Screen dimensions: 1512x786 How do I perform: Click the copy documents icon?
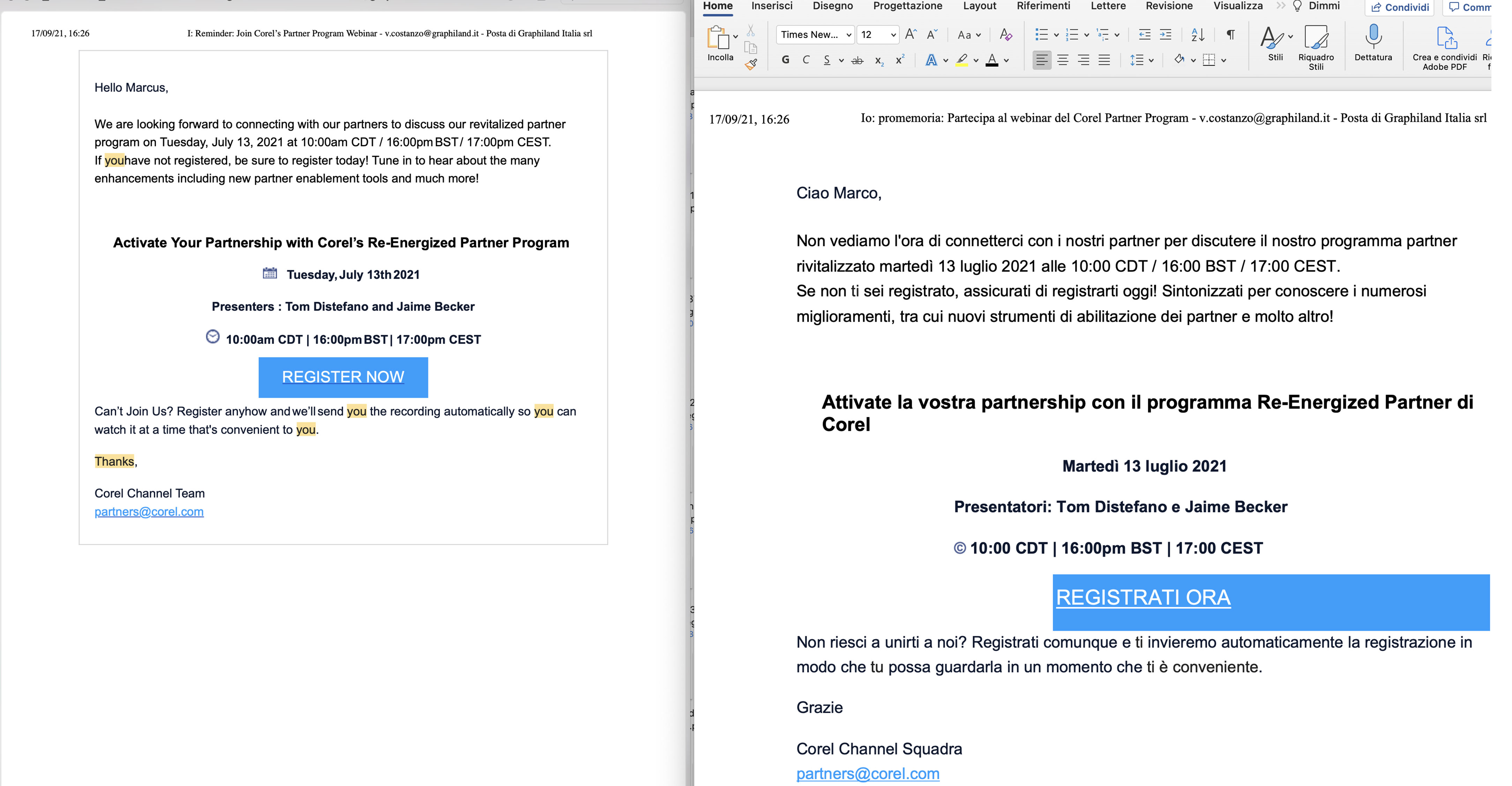(751, 48)
